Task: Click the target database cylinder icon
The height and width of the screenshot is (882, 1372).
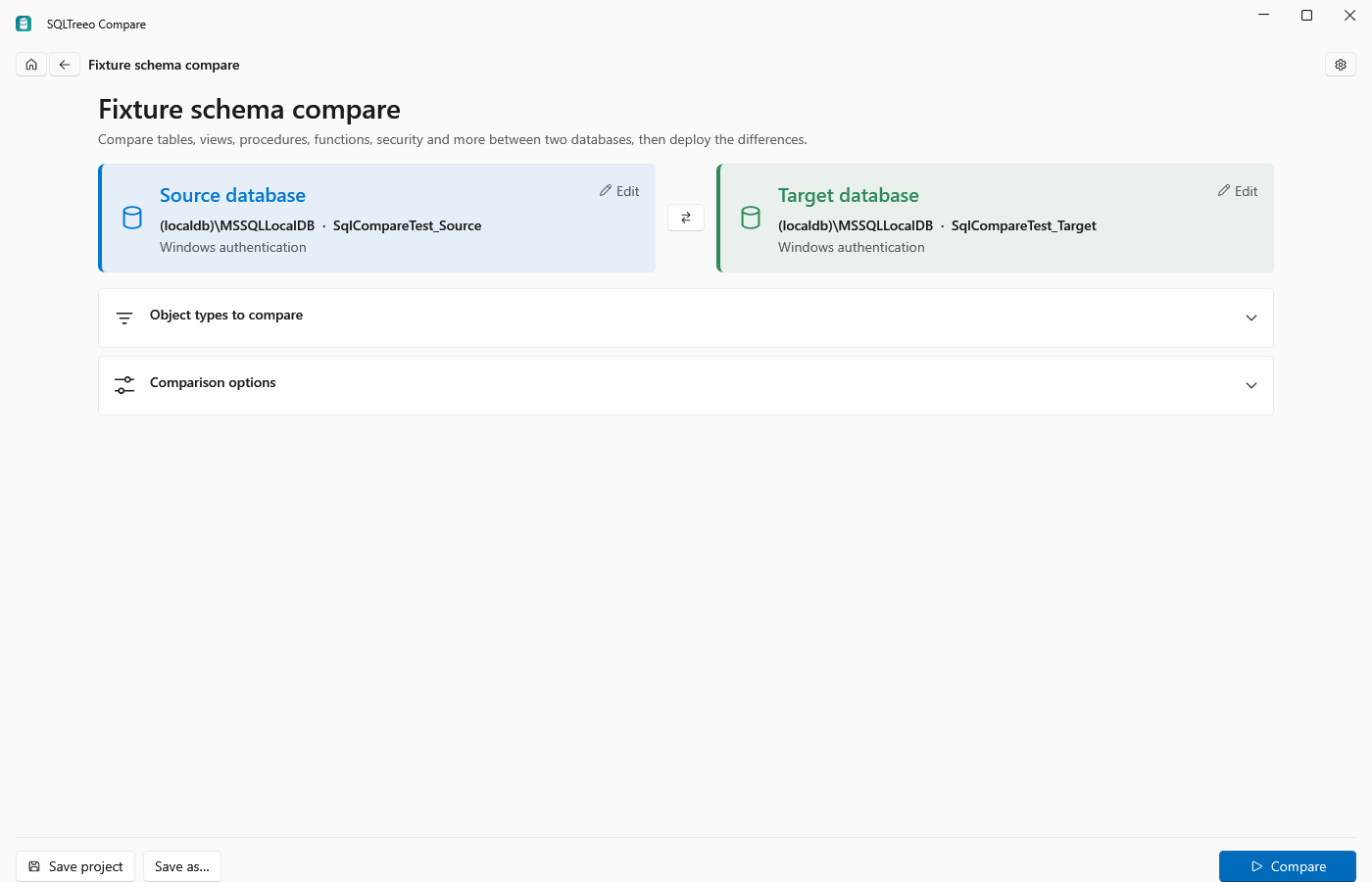Action: point(751,218)
